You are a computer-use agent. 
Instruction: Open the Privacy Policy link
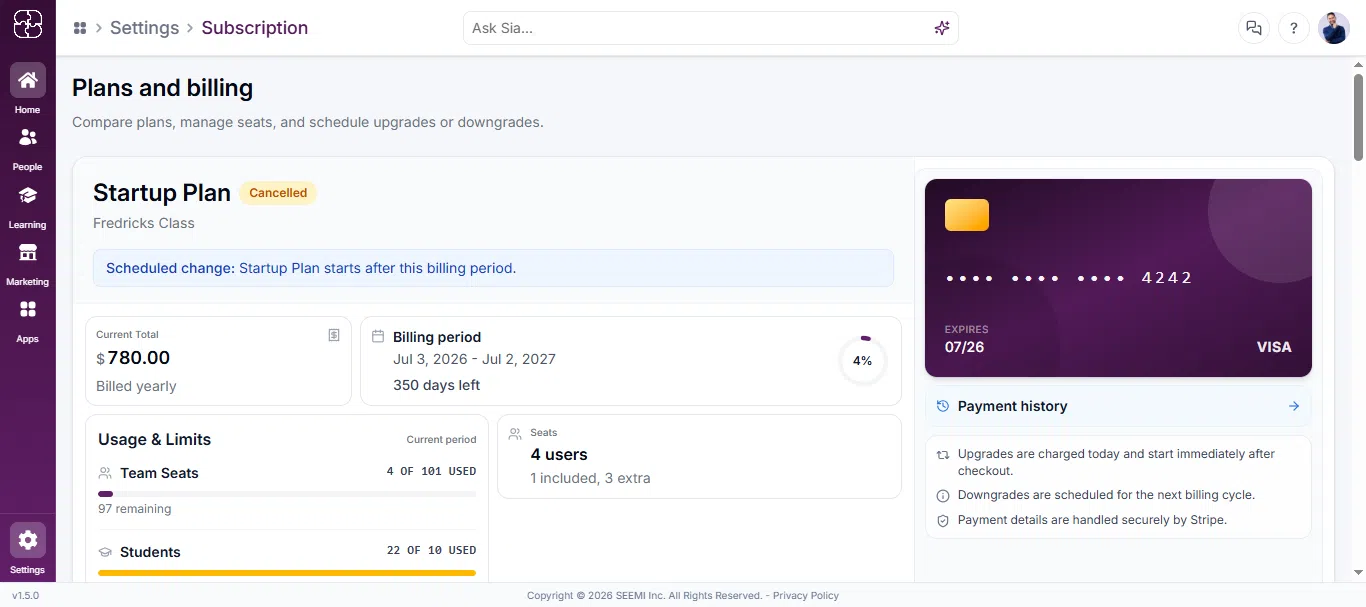pyautogui.click(x=806, y=596)
